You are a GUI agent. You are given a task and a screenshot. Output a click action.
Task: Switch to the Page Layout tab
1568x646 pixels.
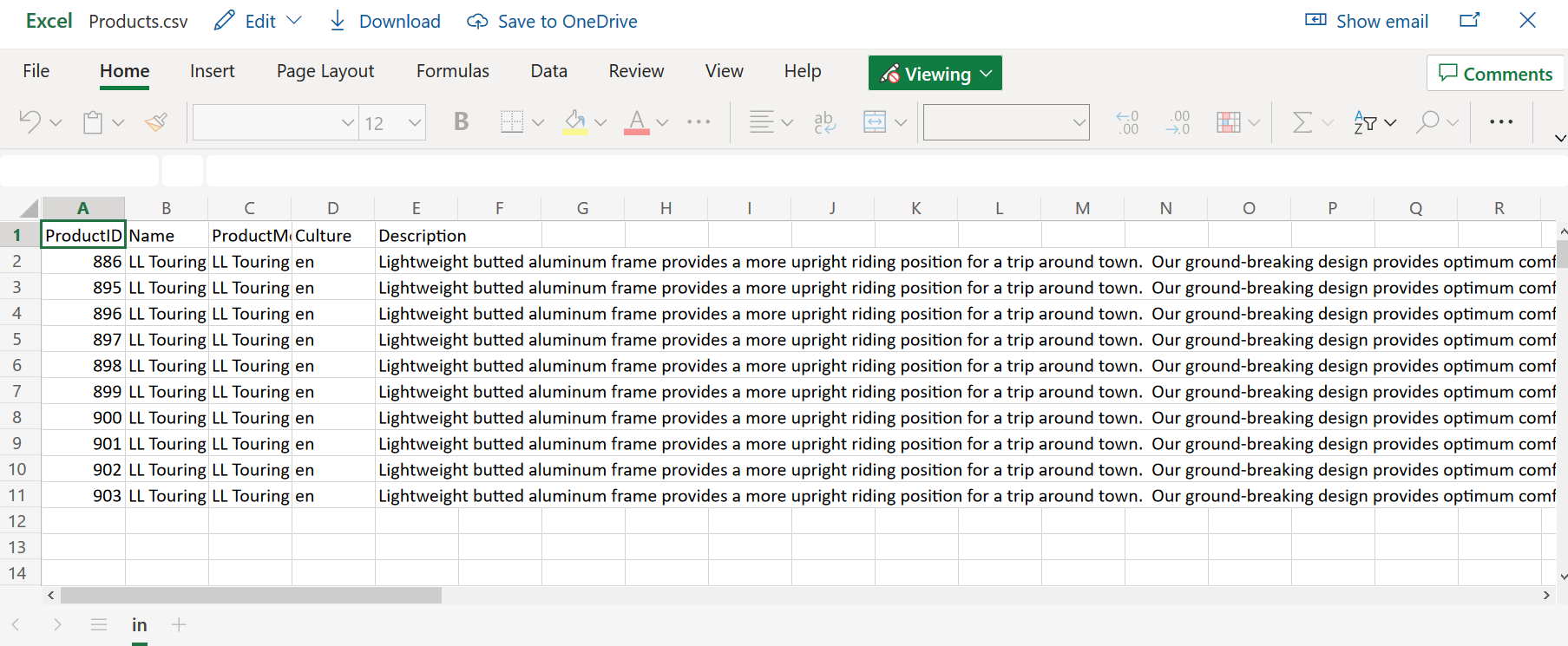[x=325, y=71]
